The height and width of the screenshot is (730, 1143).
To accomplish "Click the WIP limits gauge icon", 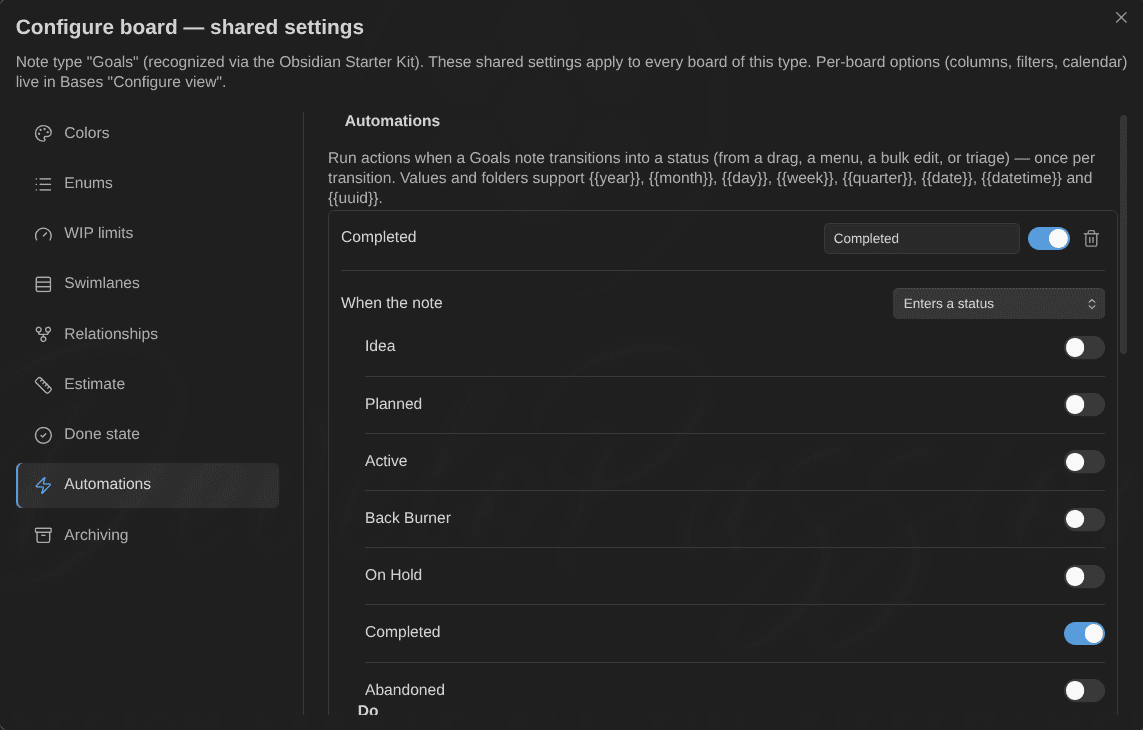I will [43, 234].
